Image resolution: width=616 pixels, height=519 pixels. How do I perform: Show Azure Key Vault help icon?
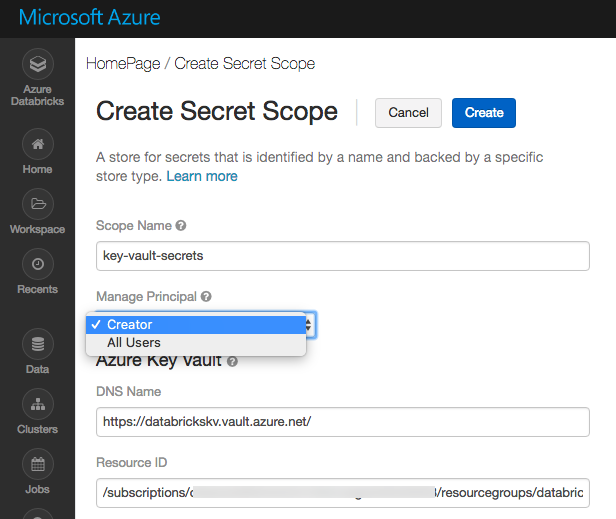coord(232,361)
